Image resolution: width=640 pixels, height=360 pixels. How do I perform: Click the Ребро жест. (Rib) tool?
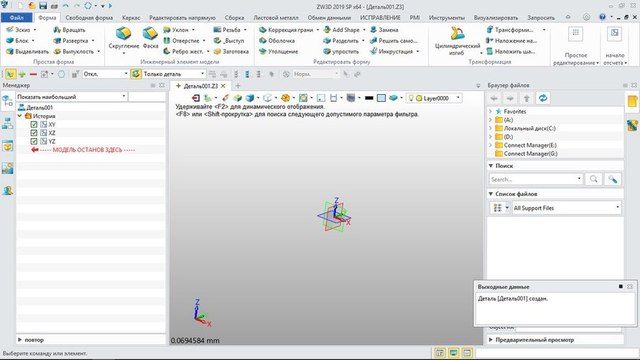pos(183,51)
